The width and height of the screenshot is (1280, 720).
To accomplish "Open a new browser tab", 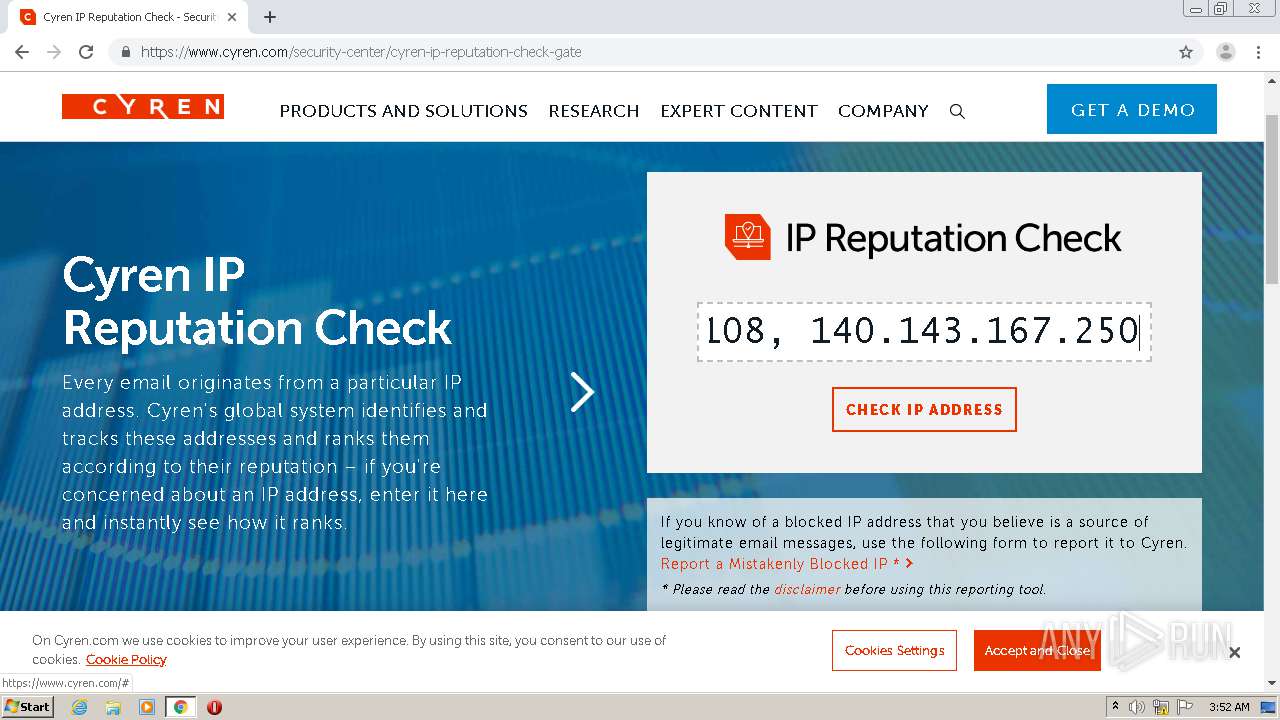I will click(x=270, y=17).
